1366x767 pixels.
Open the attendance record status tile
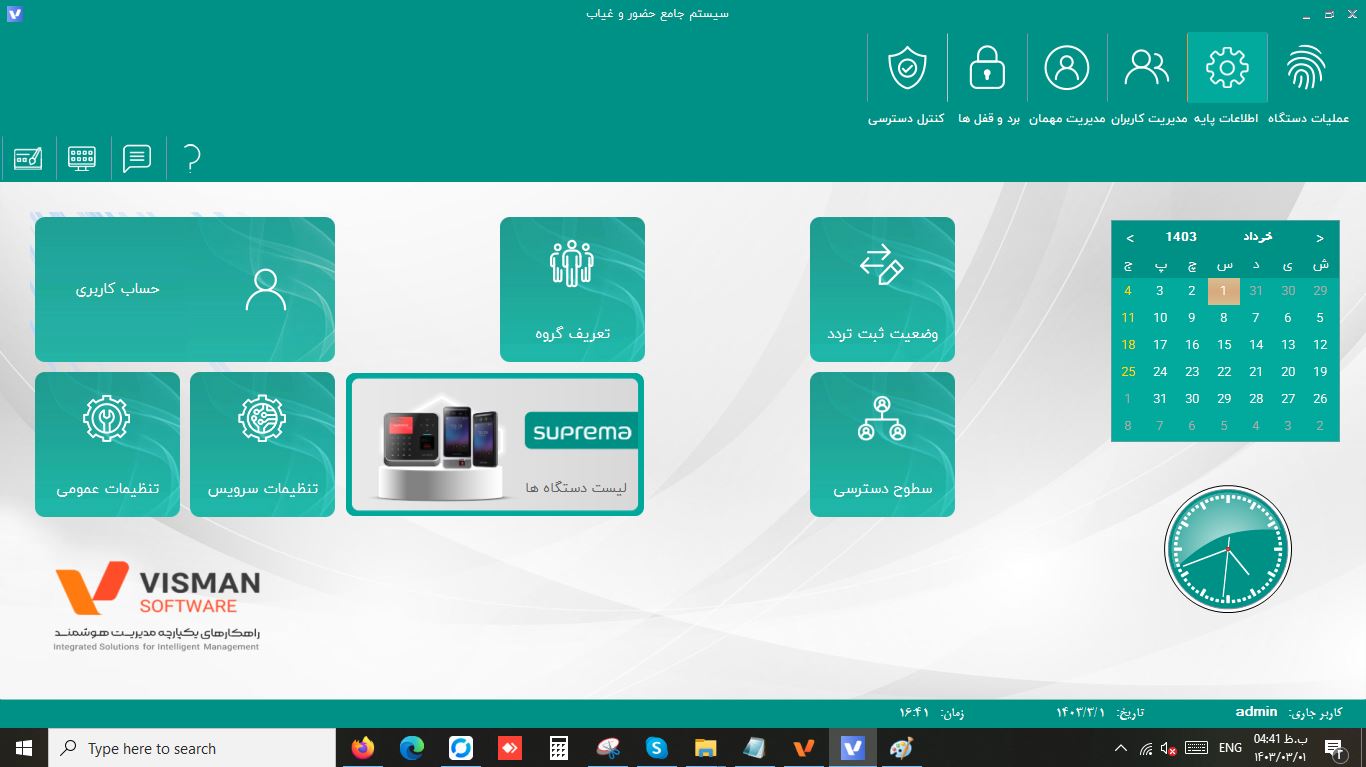click(x=882, y=289)
